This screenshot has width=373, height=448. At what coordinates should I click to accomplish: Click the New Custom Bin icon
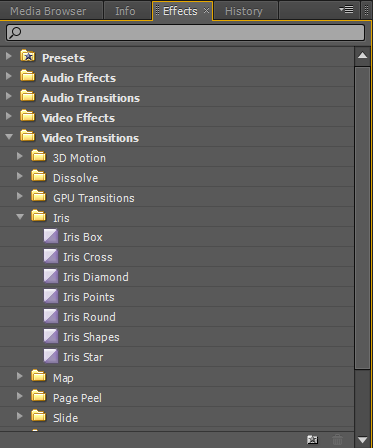(x=312, y=440)
